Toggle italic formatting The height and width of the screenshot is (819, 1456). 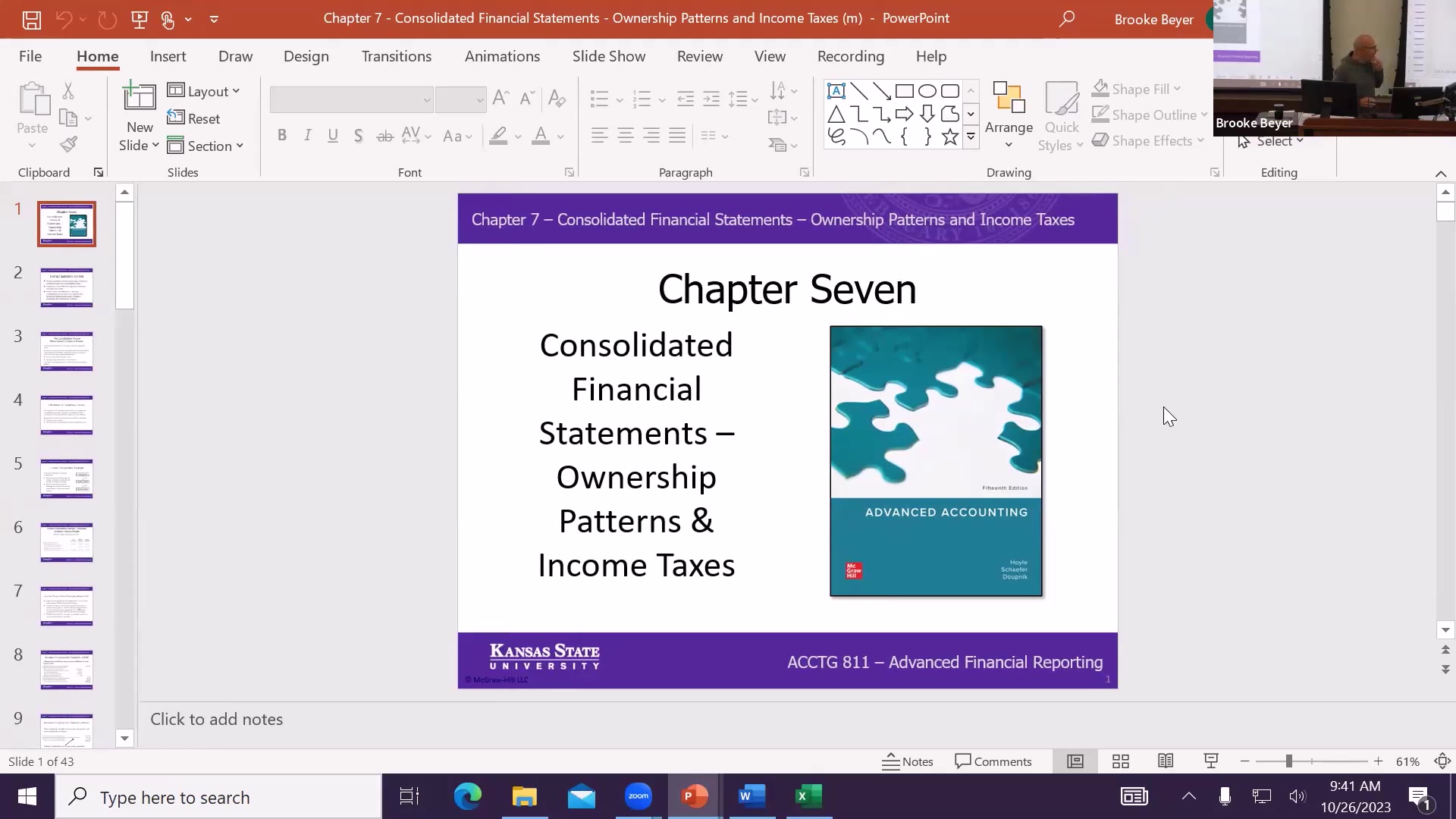pos(308,135)
